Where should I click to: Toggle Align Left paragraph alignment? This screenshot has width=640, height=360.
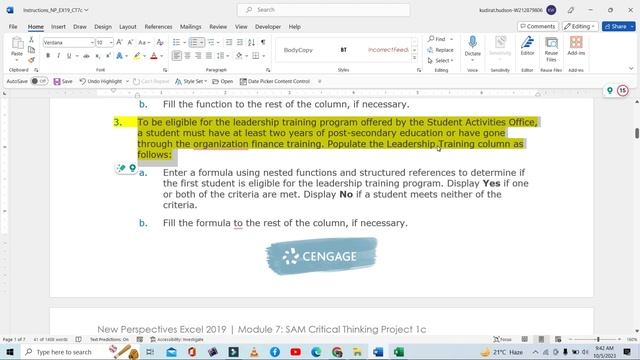click(176, 56)
